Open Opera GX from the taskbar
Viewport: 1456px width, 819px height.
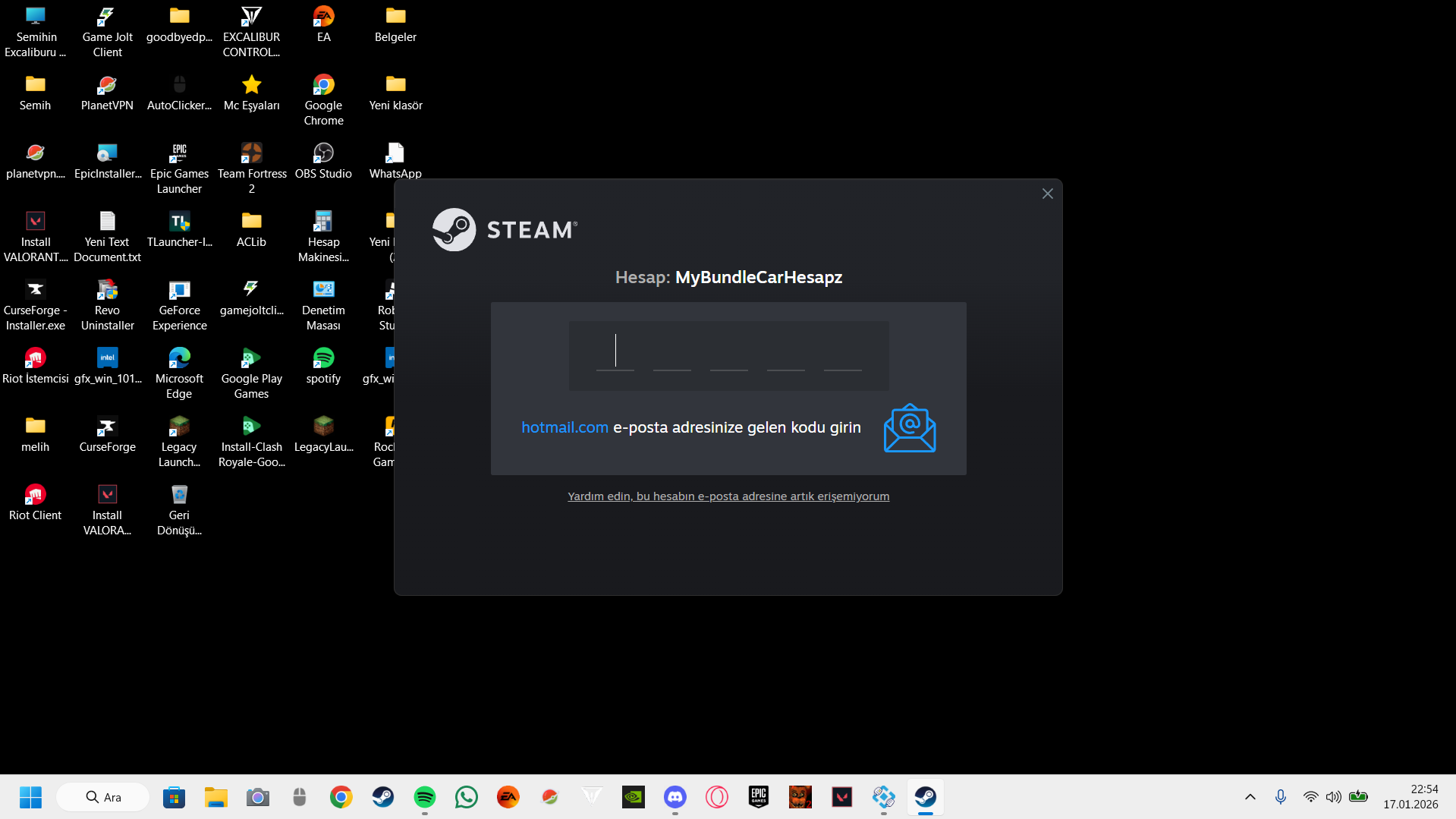click(x=717, y=797)
